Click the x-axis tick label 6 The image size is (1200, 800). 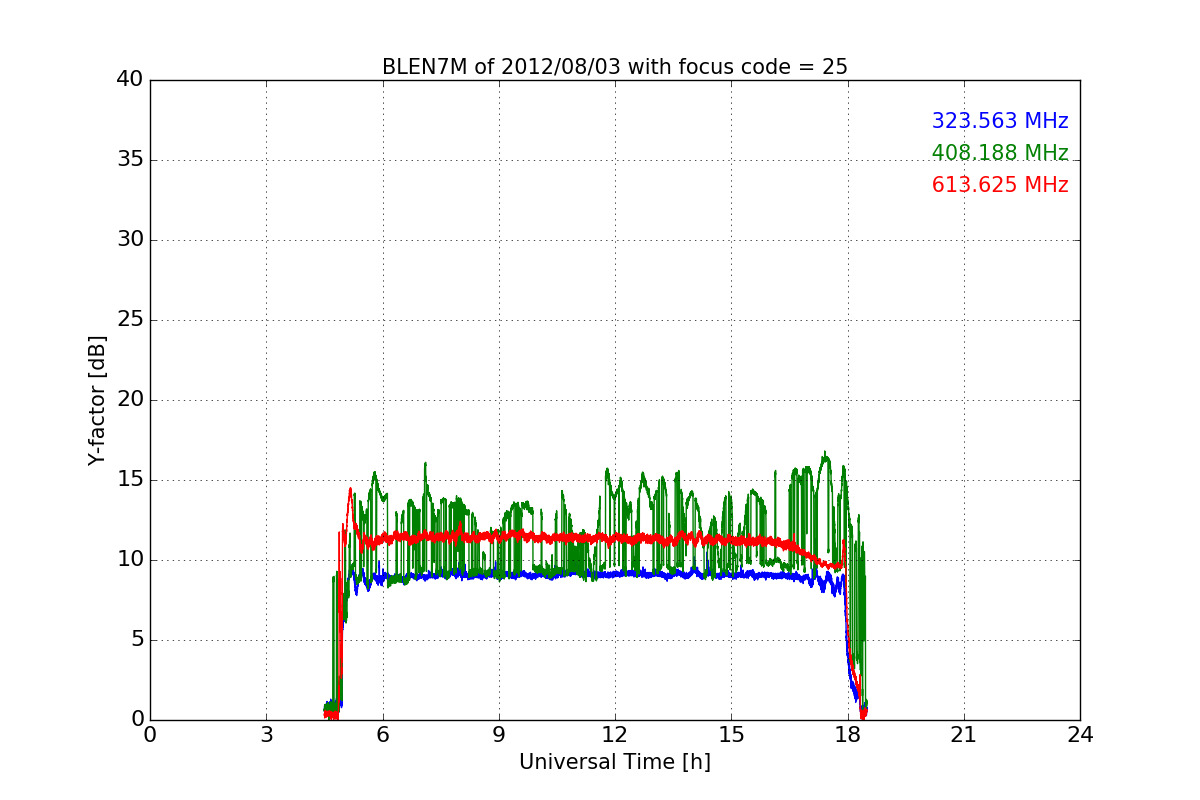point(382,735)
